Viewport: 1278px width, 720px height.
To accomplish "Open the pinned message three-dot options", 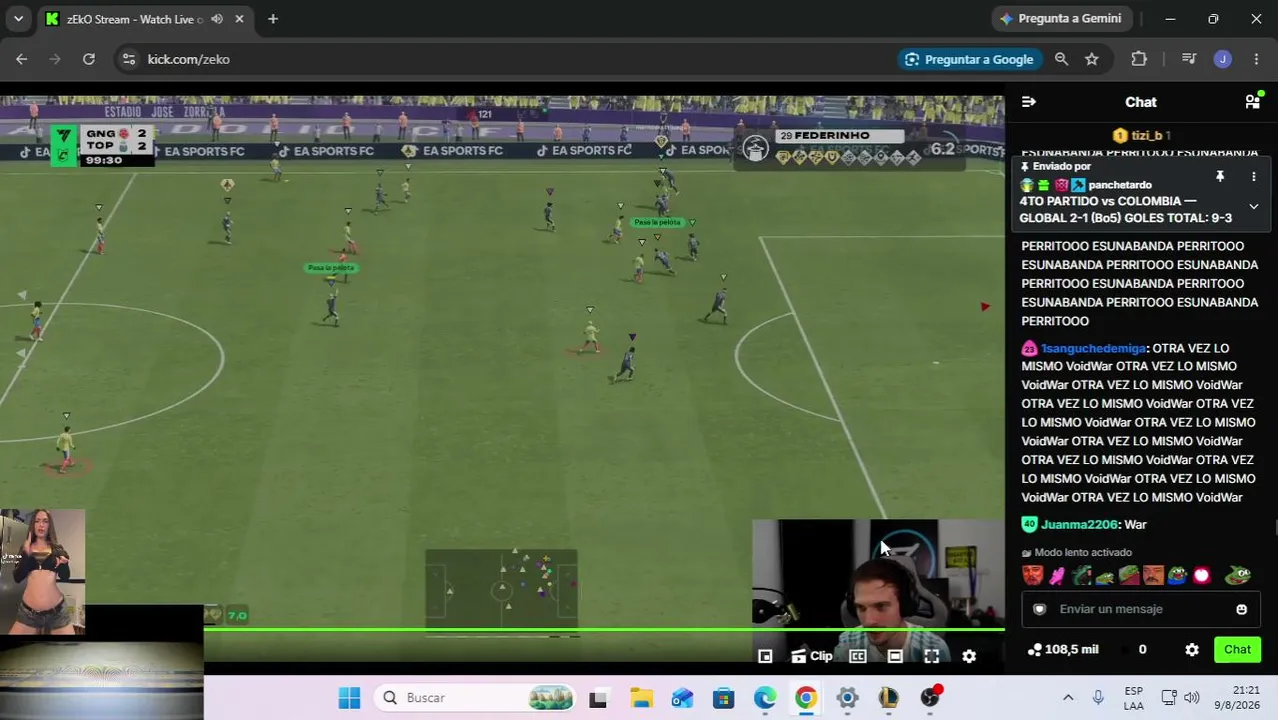I will pyautogui.click(x=1253, y=177).
